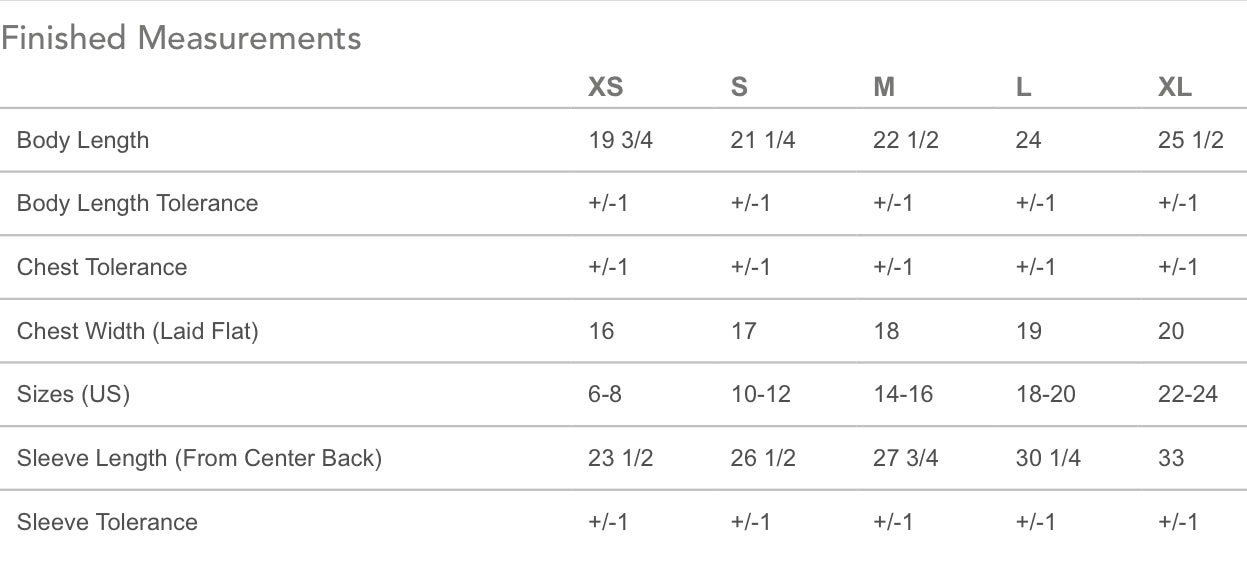Select the 22-24 US sizes value
The height and width of the screenshot is (576, 1247).
coord(1188,394)
